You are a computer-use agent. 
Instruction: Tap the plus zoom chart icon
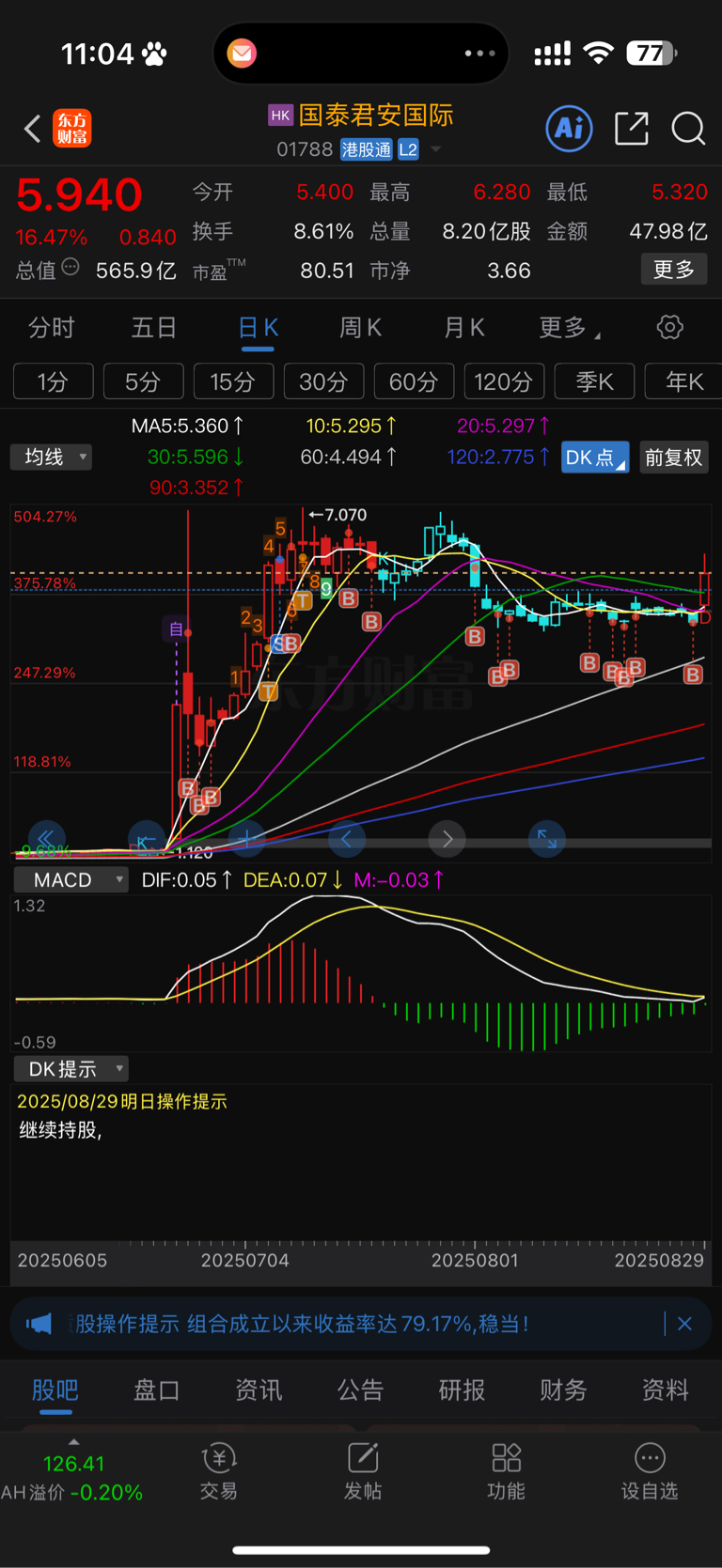(246, 838)
